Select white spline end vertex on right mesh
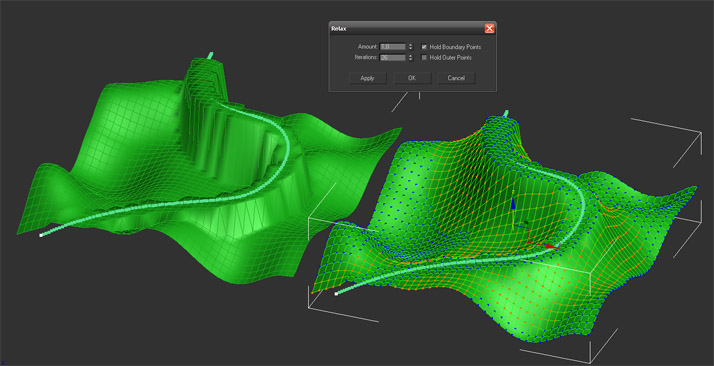The height and width of the screenshot is (366, 714). point(336,294)
